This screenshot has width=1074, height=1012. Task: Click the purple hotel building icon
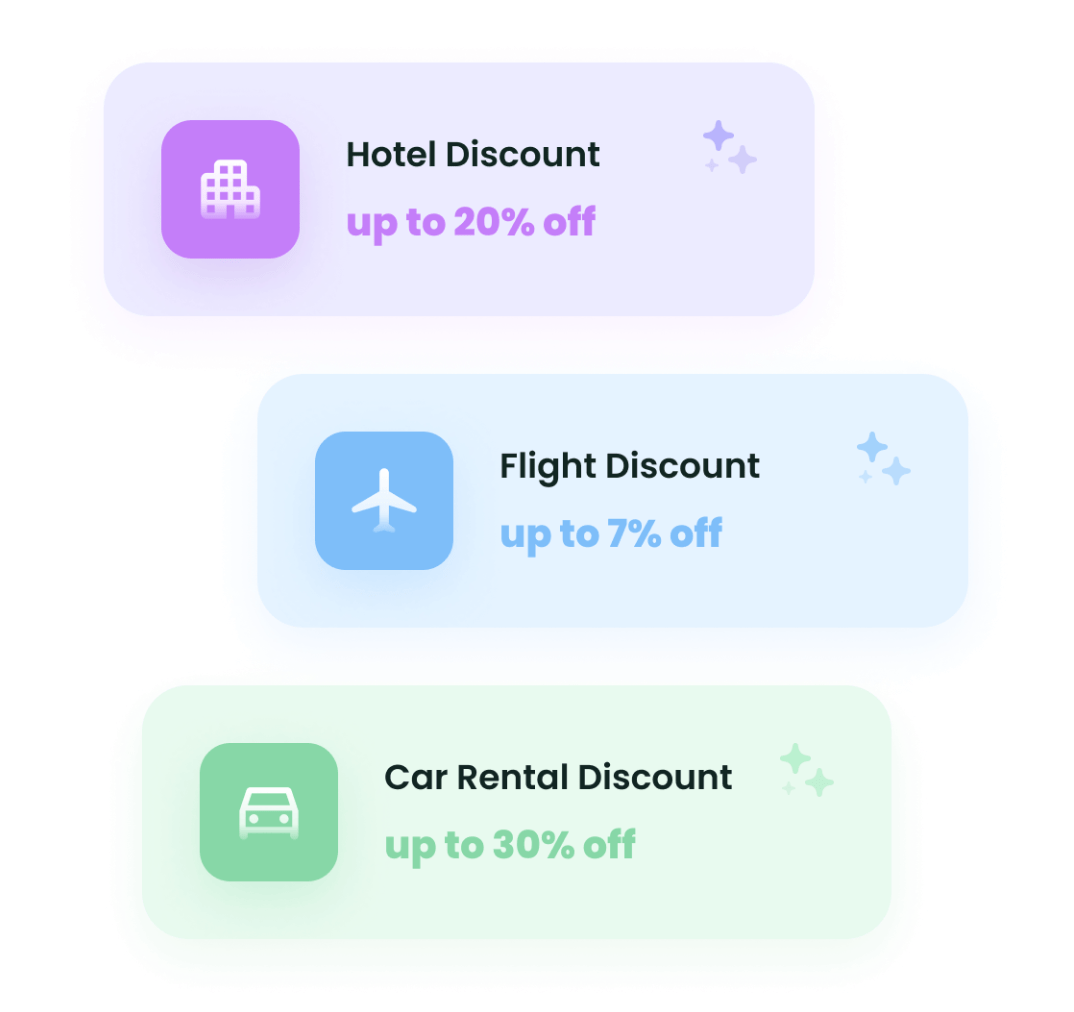[230, 189]
